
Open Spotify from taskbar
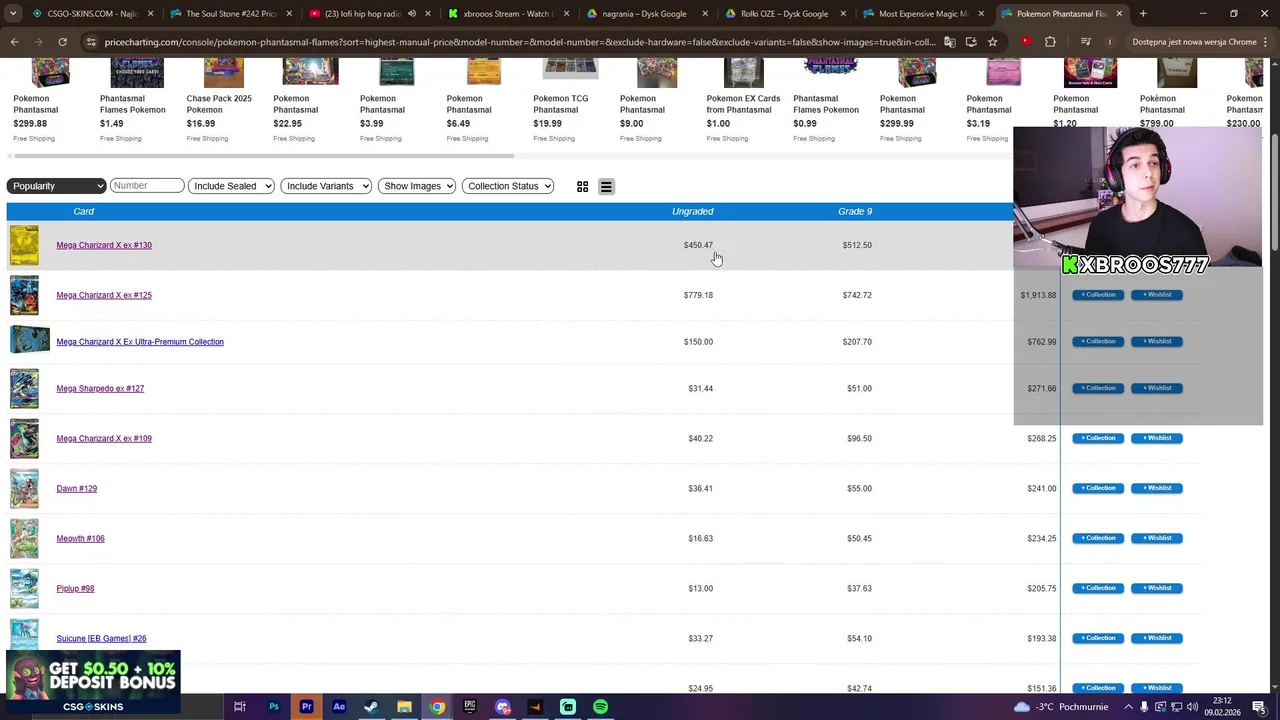point(600,707)
